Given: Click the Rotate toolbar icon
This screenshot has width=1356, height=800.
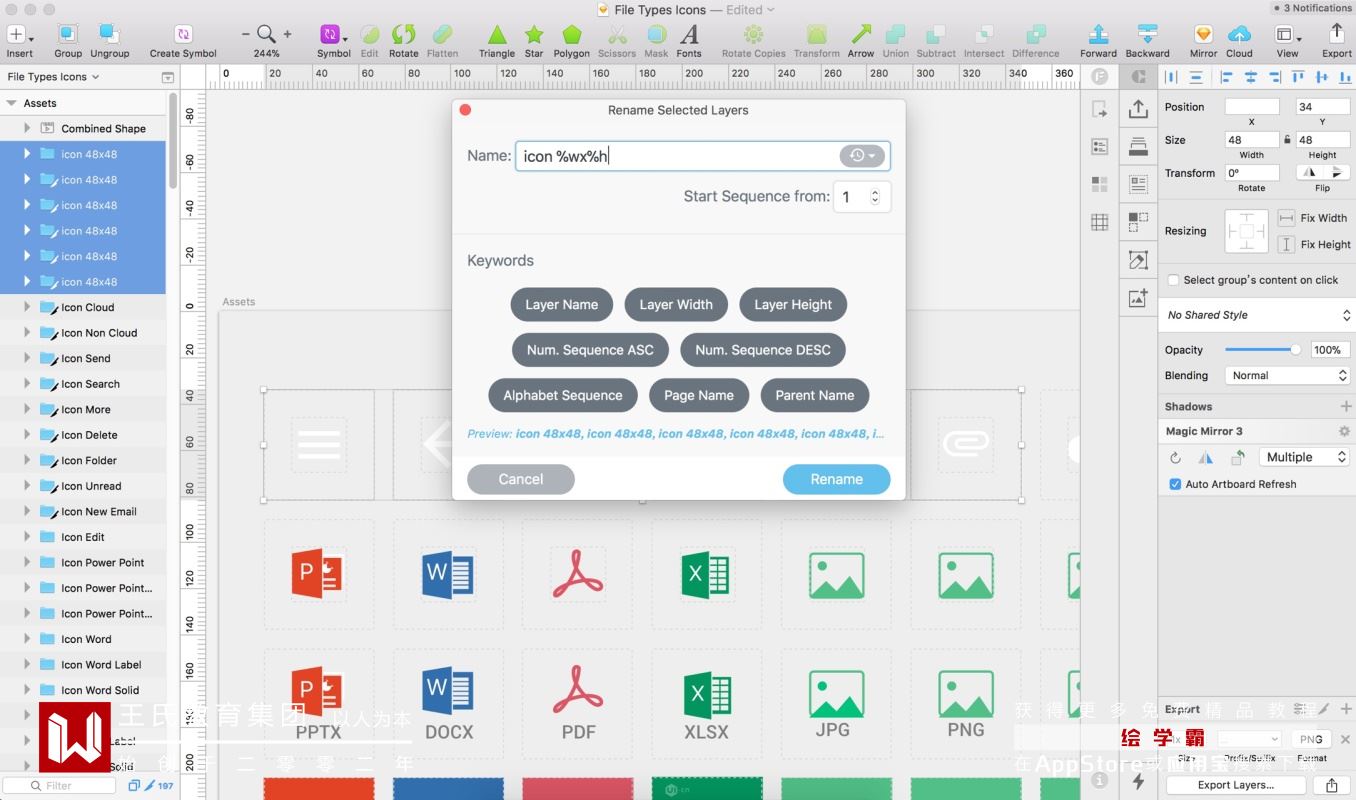Looking at the screenshot, I should pos(403,40).
